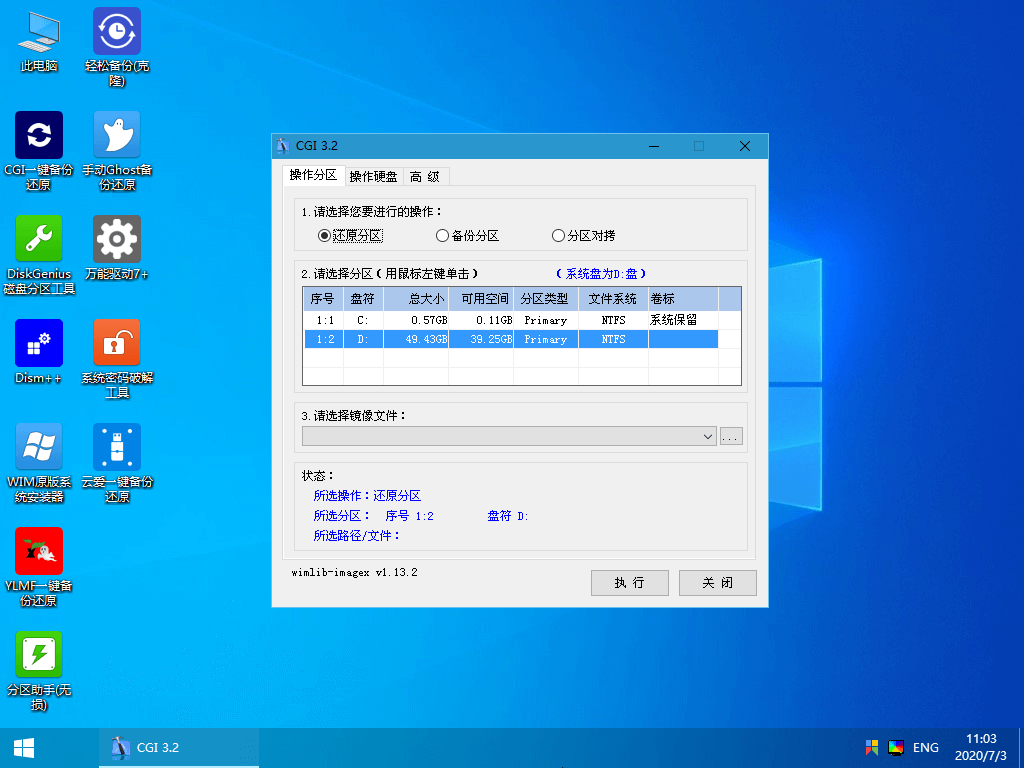Click the 执行 button

(629, 583)
